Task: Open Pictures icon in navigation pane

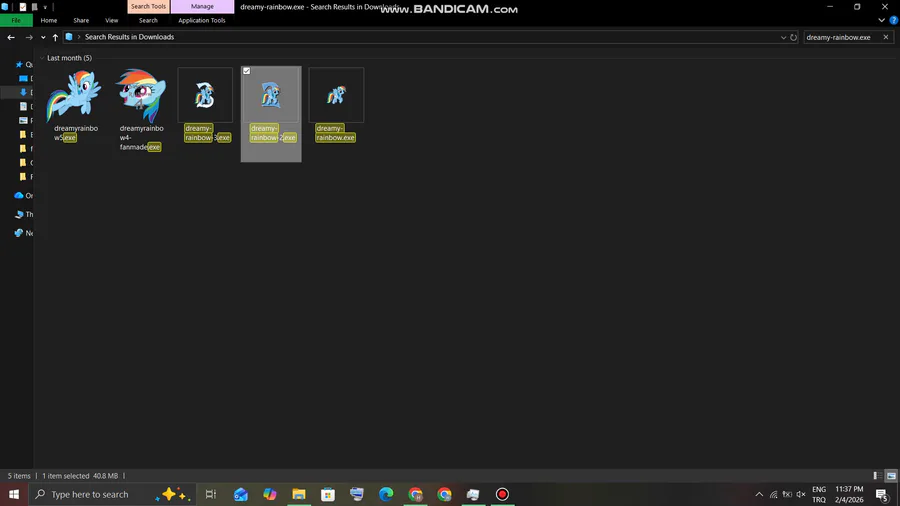Action: point(24,120)
